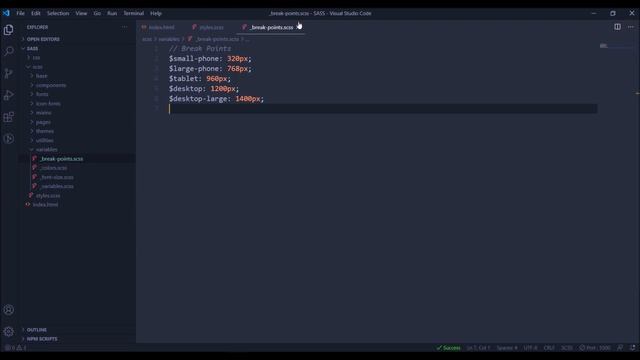
Task: Click the Success status bar button
Action: pyautogui.click(x=449, y=348)
